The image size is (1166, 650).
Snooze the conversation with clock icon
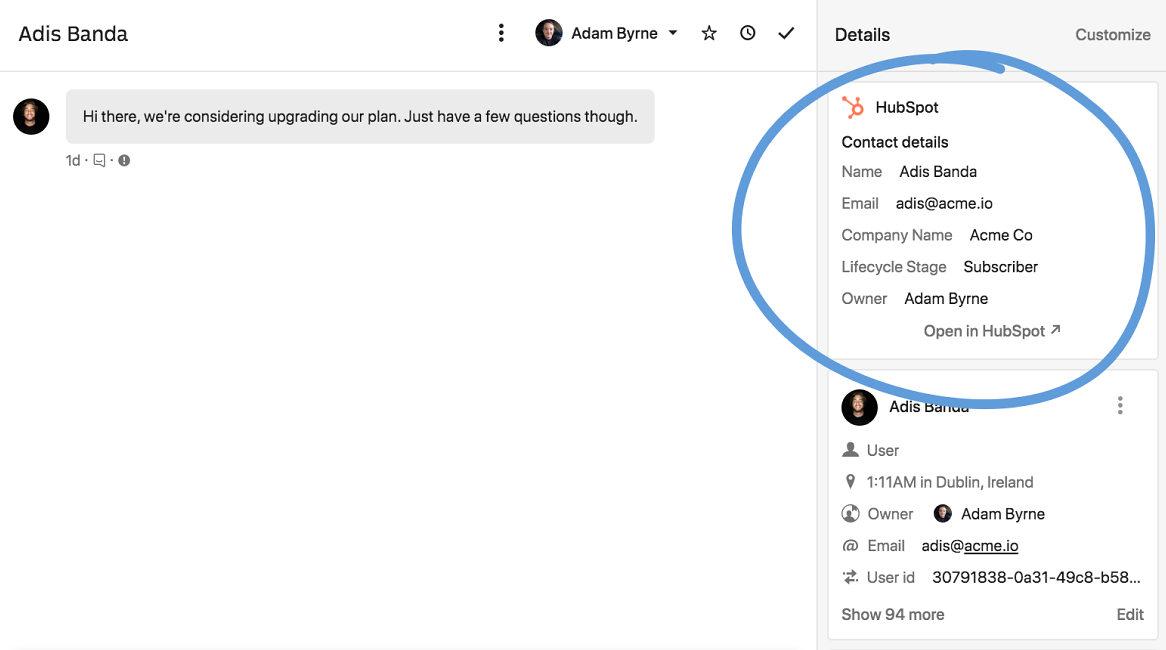click(x=747, y=33)
